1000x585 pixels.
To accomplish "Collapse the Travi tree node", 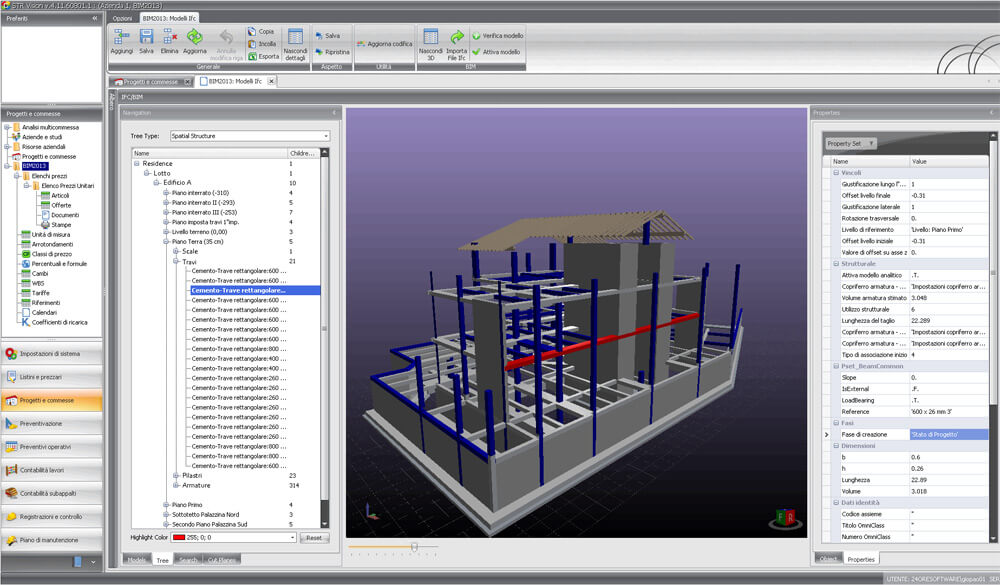I will pyautogui.click(x=176, y=261).
